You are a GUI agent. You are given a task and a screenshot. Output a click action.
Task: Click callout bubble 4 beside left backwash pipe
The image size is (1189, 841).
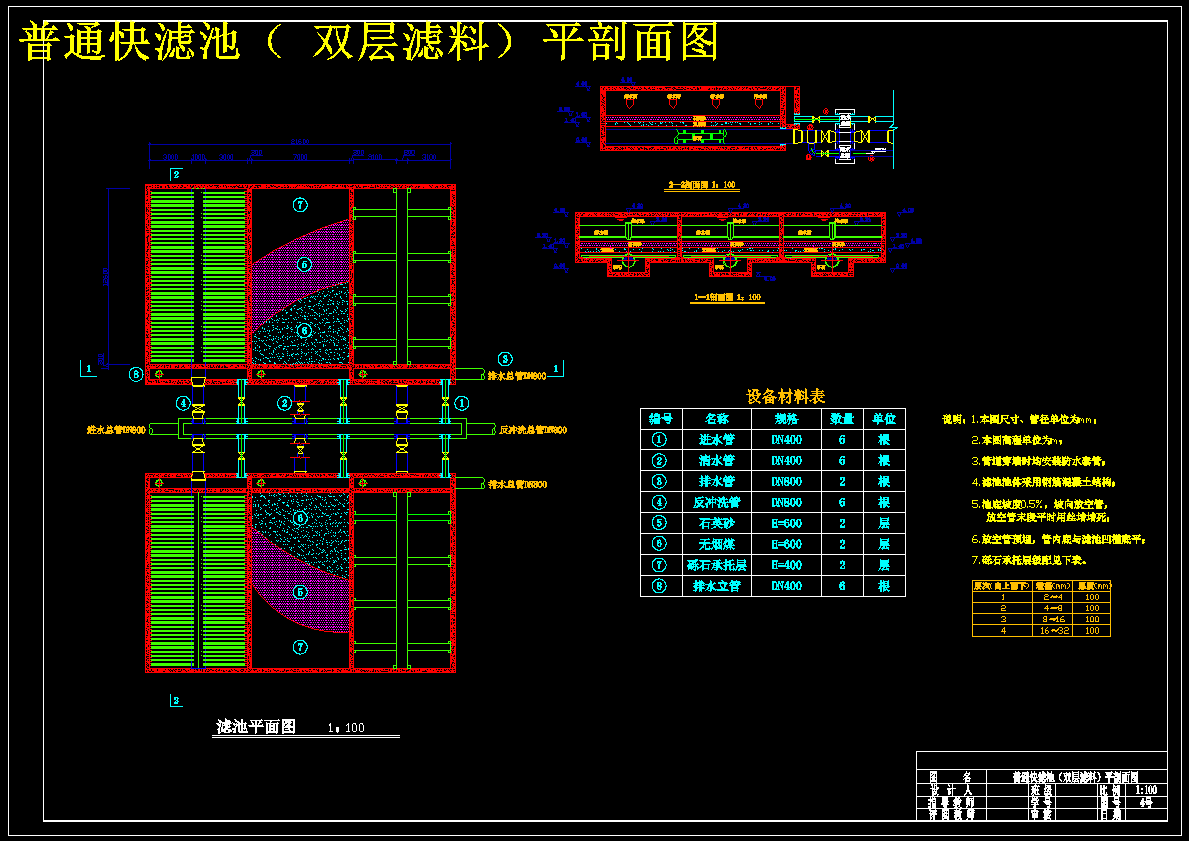182,403
